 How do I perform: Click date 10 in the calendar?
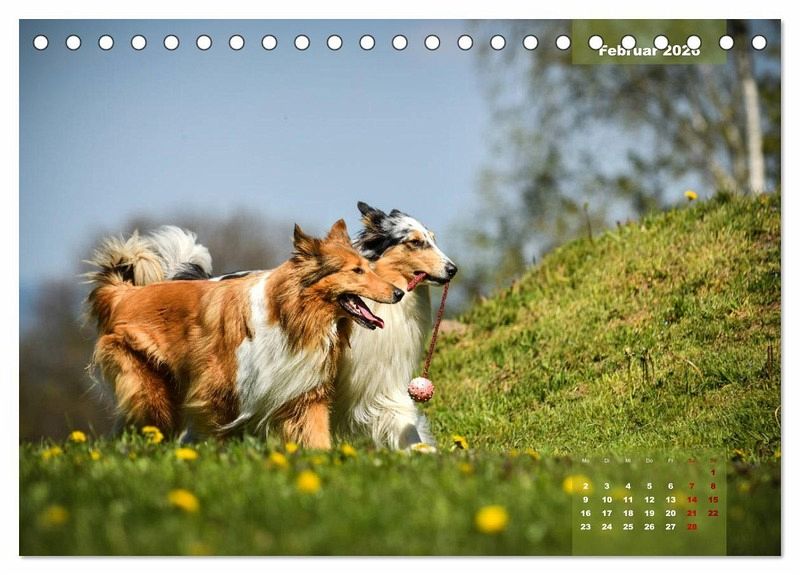tap(606, 499)
